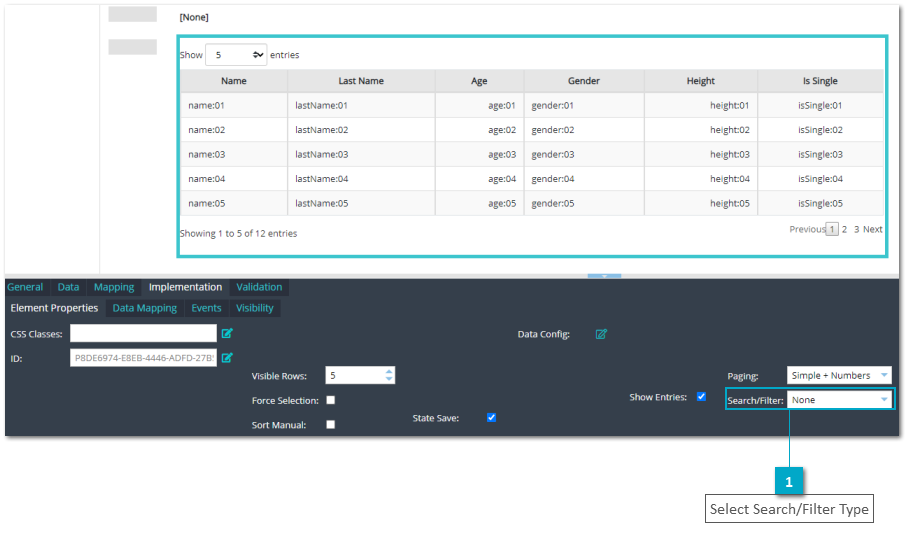Image resolution: width=908 pixels, height=535 pixels.
Task: Select the isSingle:03 cell
Action: click(821, 155)
